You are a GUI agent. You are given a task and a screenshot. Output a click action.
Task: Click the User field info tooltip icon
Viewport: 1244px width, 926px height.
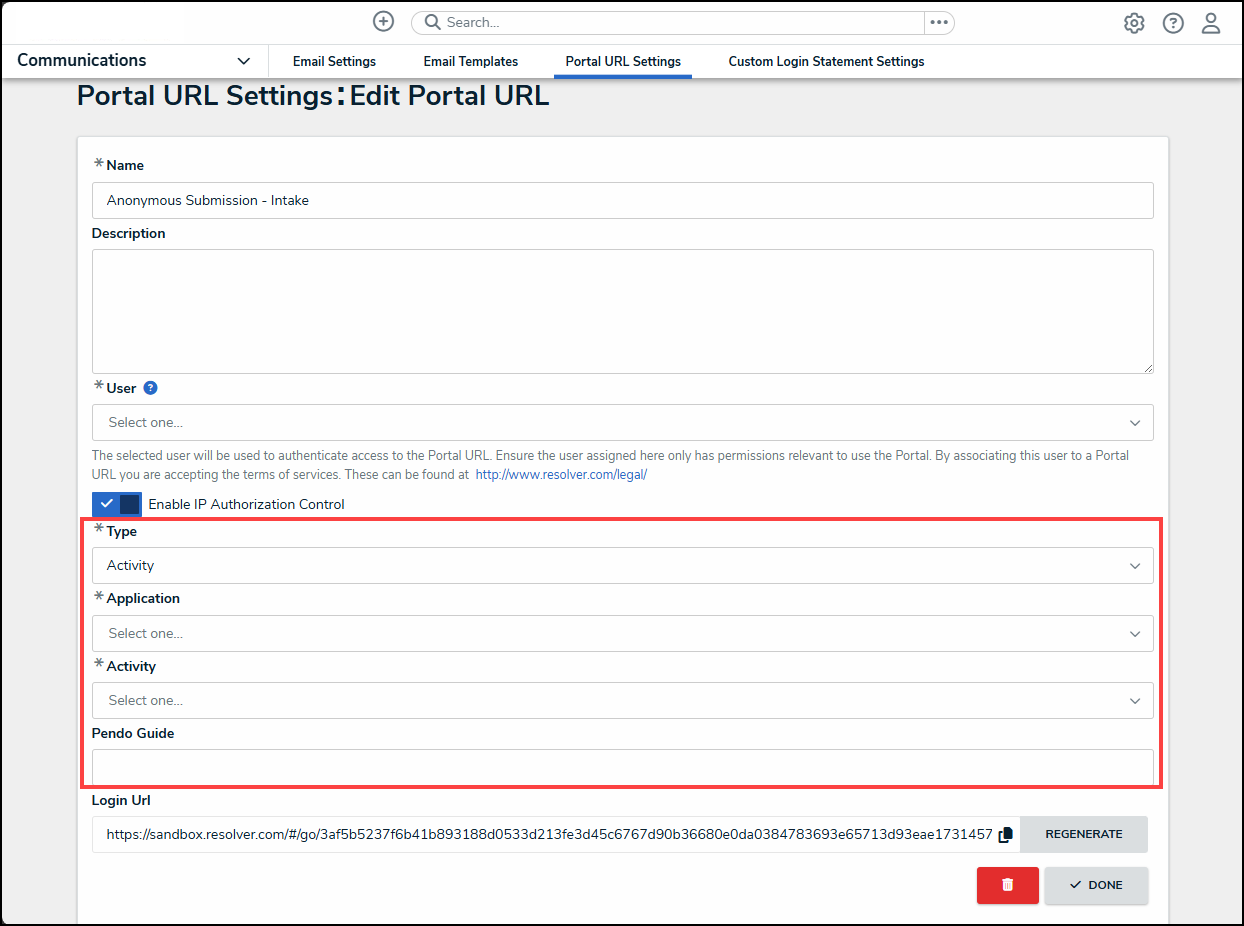click(x=151, y=388)
